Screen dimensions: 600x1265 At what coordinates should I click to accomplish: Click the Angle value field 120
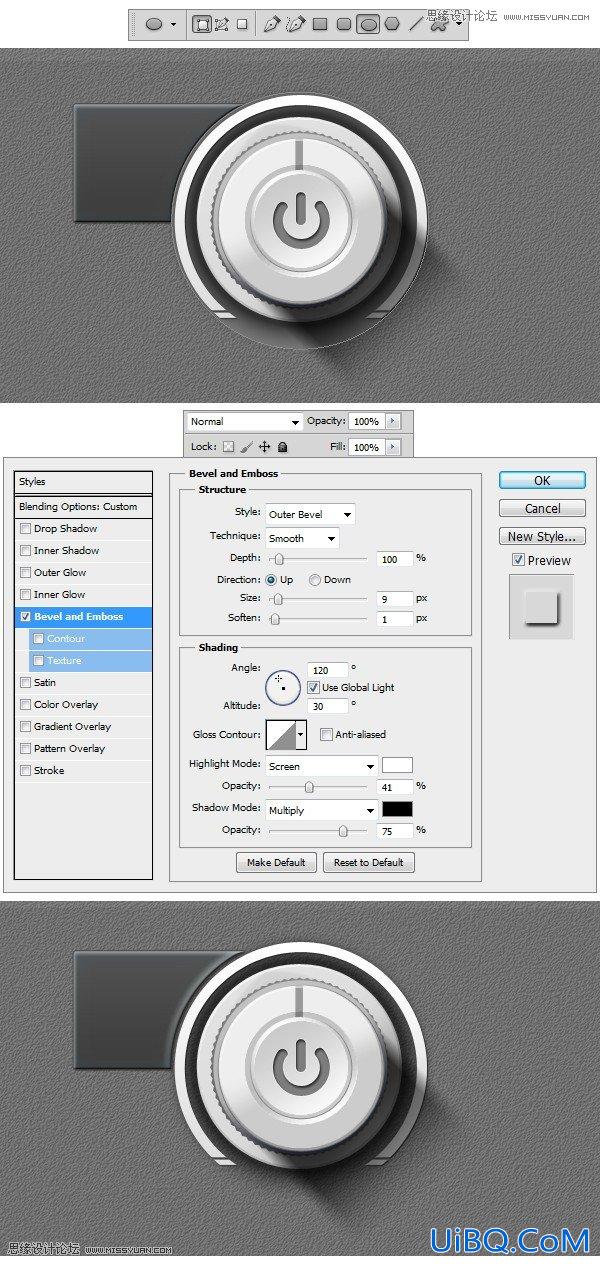click(x=330, y=669)
